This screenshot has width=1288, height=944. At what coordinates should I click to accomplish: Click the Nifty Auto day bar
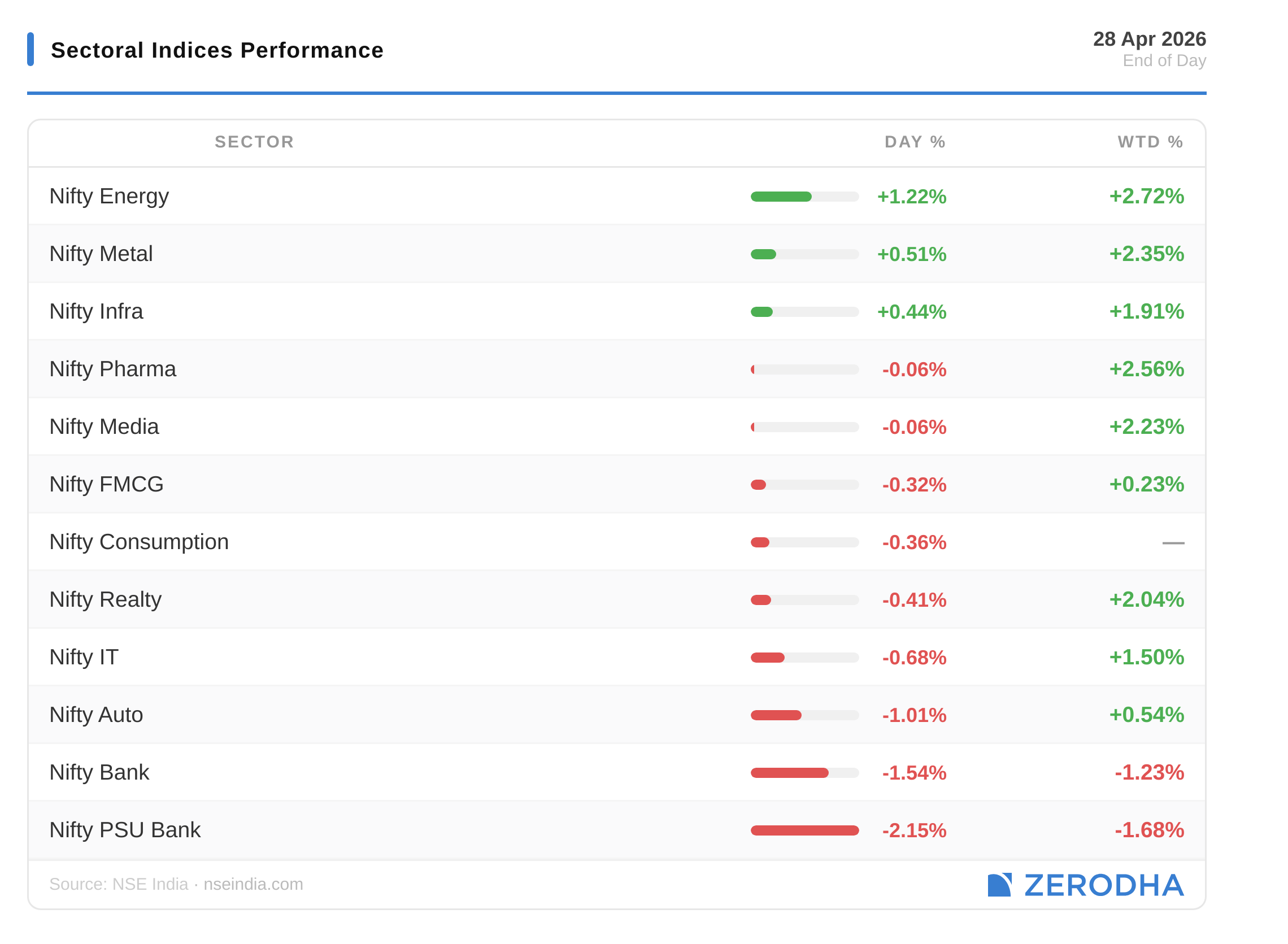pyautogui.click(x=776, y=715)
